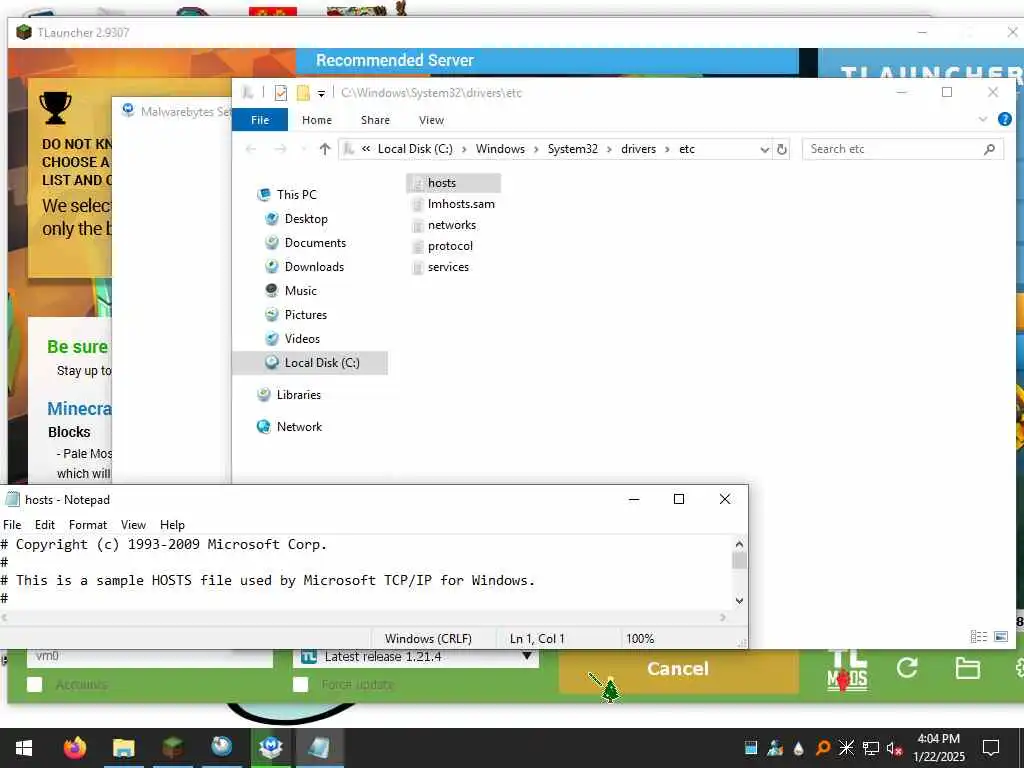Click Cancel button in TLauncher
The height and width of the screenshot is (768, 1024).
[x=678, y=669]
